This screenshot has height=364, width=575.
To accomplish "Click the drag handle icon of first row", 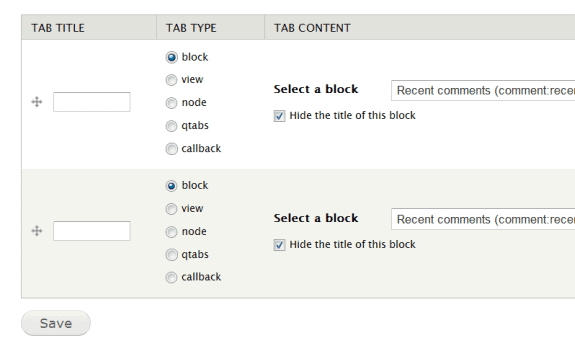I will (37, 102).
